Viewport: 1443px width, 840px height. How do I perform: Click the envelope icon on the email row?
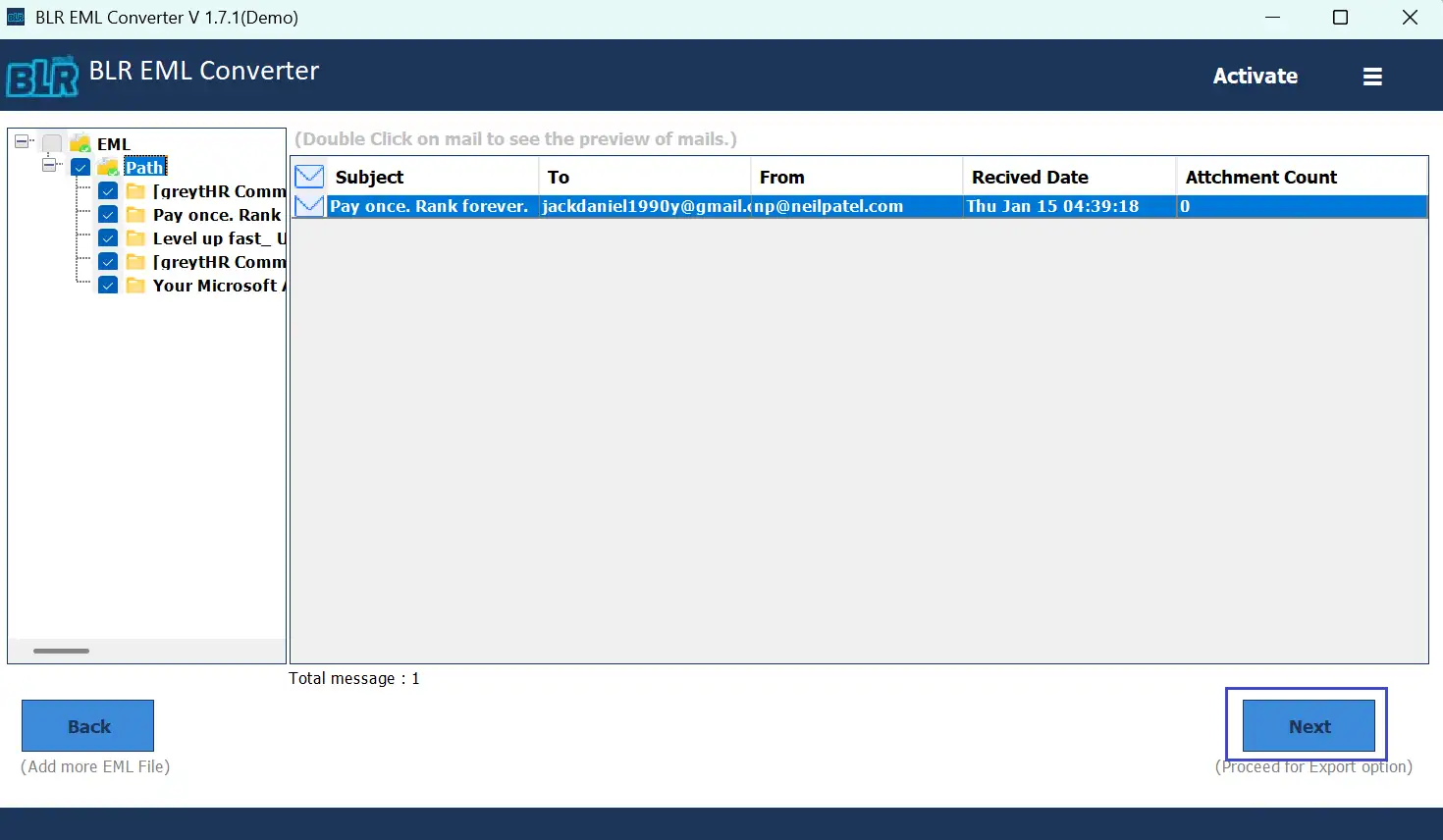(309, 206)
